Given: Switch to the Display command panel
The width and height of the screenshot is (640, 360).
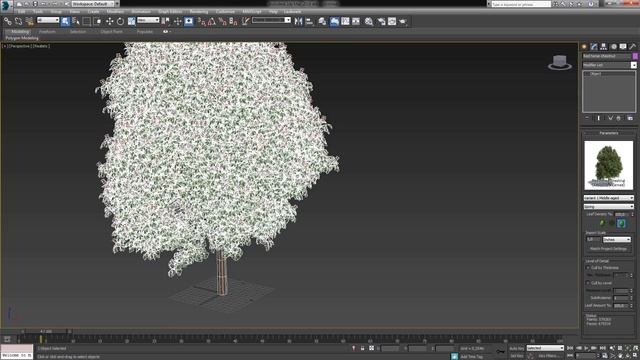Looking at the screenshot, I should pos(623,47).
